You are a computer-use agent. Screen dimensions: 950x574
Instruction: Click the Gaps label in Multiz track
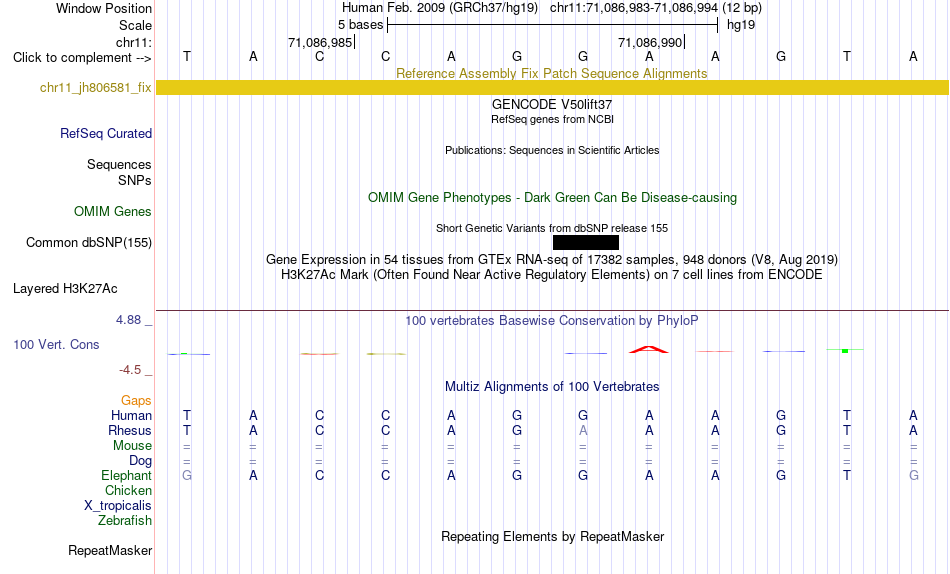tap(136, 400)
